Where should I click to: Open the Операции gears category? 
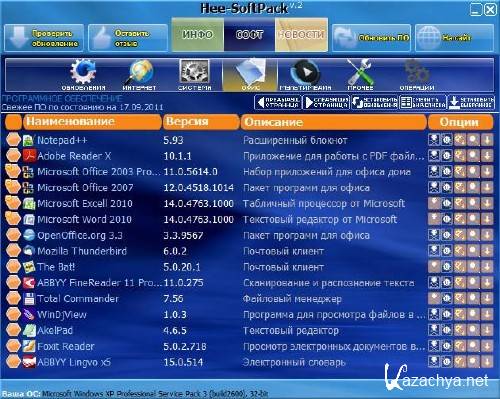(x=417, y=74)
